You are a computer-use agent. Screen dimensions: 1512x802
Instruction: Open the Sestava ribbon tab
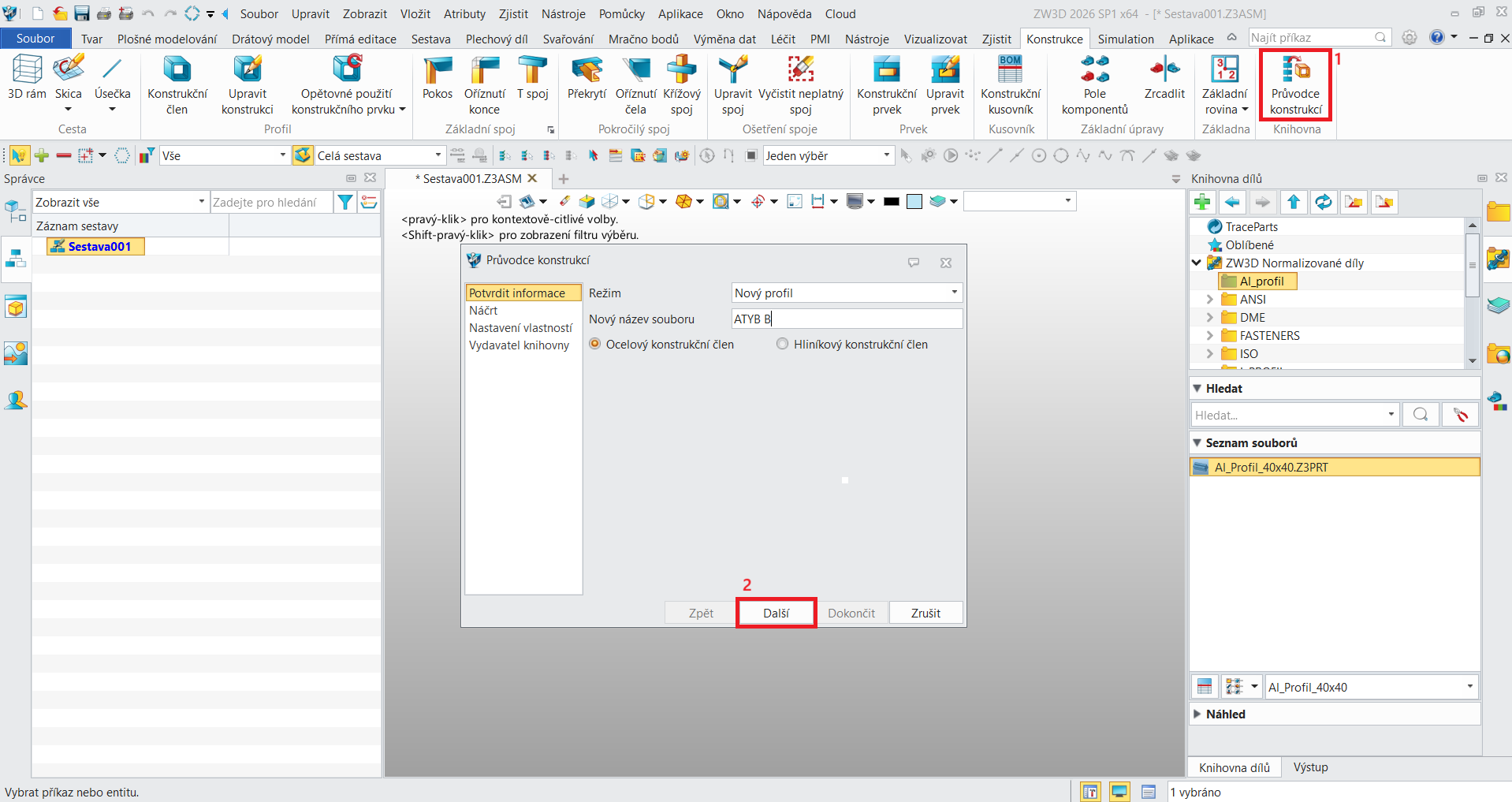click(431, 39)
